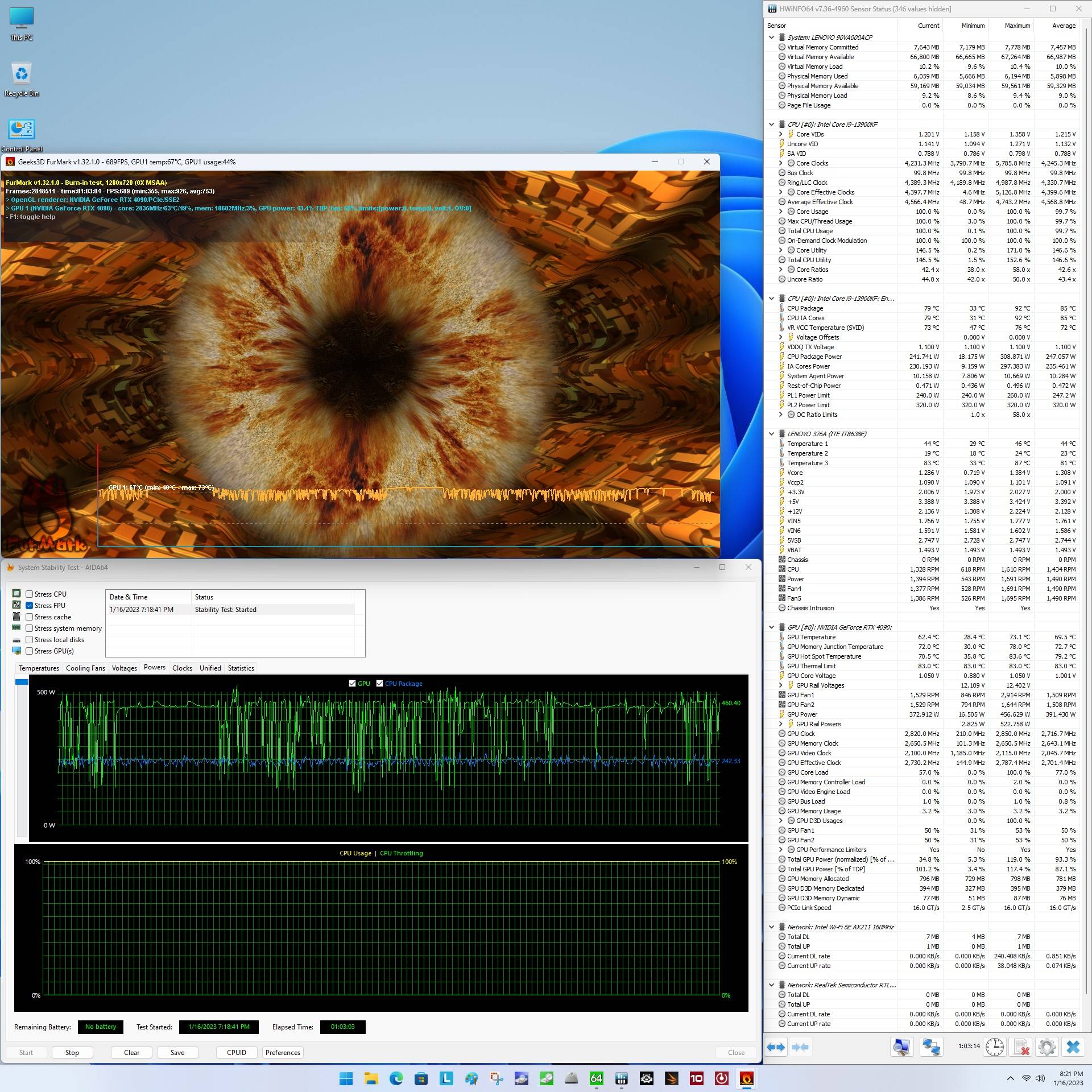Expand Core VIDs sensor row
This screenshot has height=1092, width=1092.
(781, 134)
